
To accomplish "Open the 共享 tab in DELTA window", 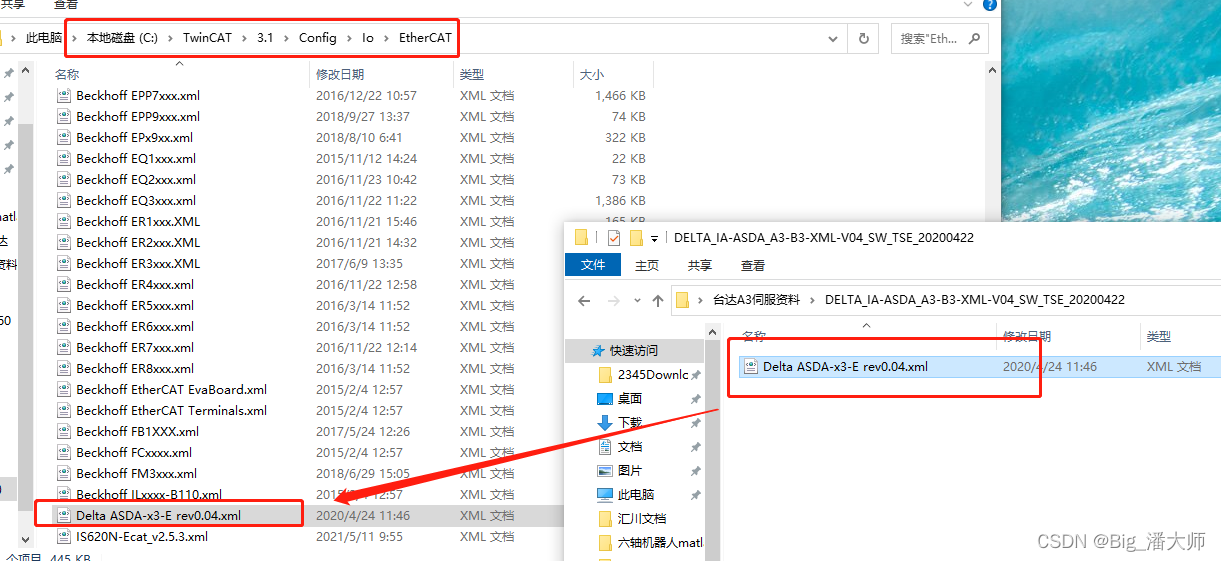I will 700,265.
